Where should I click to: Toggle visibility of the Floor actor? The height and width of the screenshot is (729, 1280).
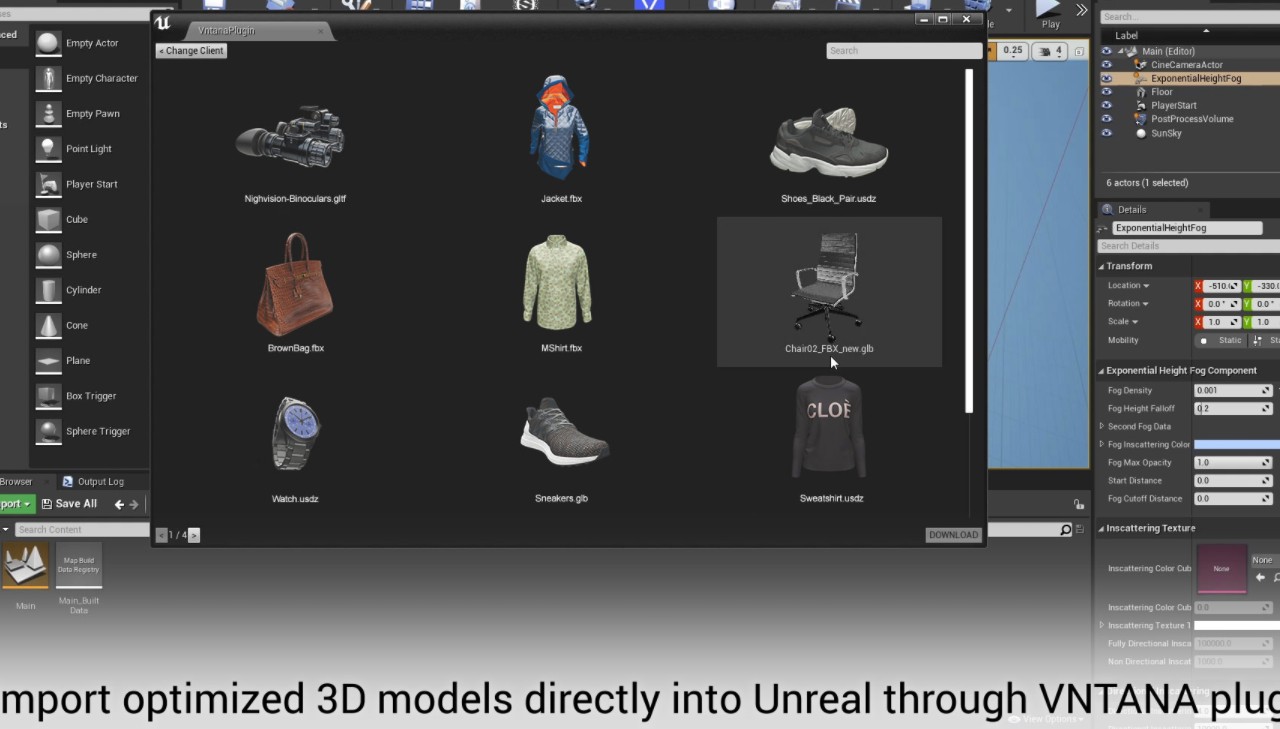[1106, 92]
